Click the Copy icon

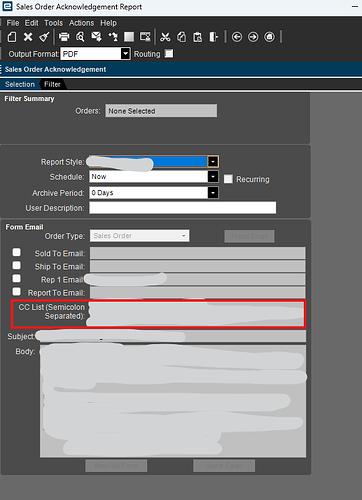point(182,37)
